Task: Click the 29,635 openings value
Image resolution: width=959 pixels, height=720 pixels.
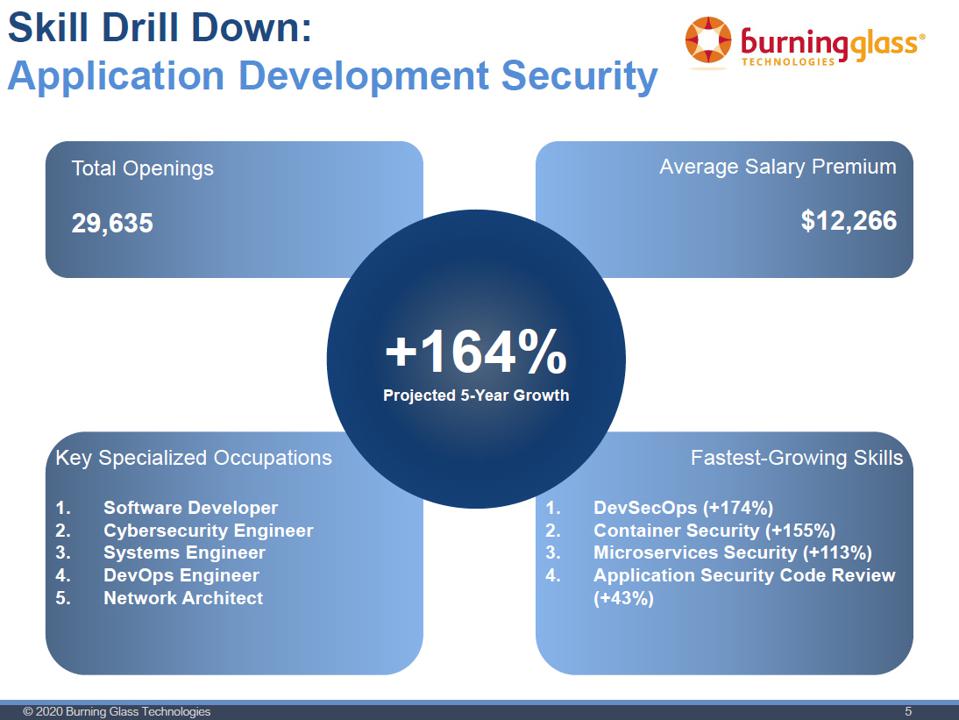Action: pos(113,223)
